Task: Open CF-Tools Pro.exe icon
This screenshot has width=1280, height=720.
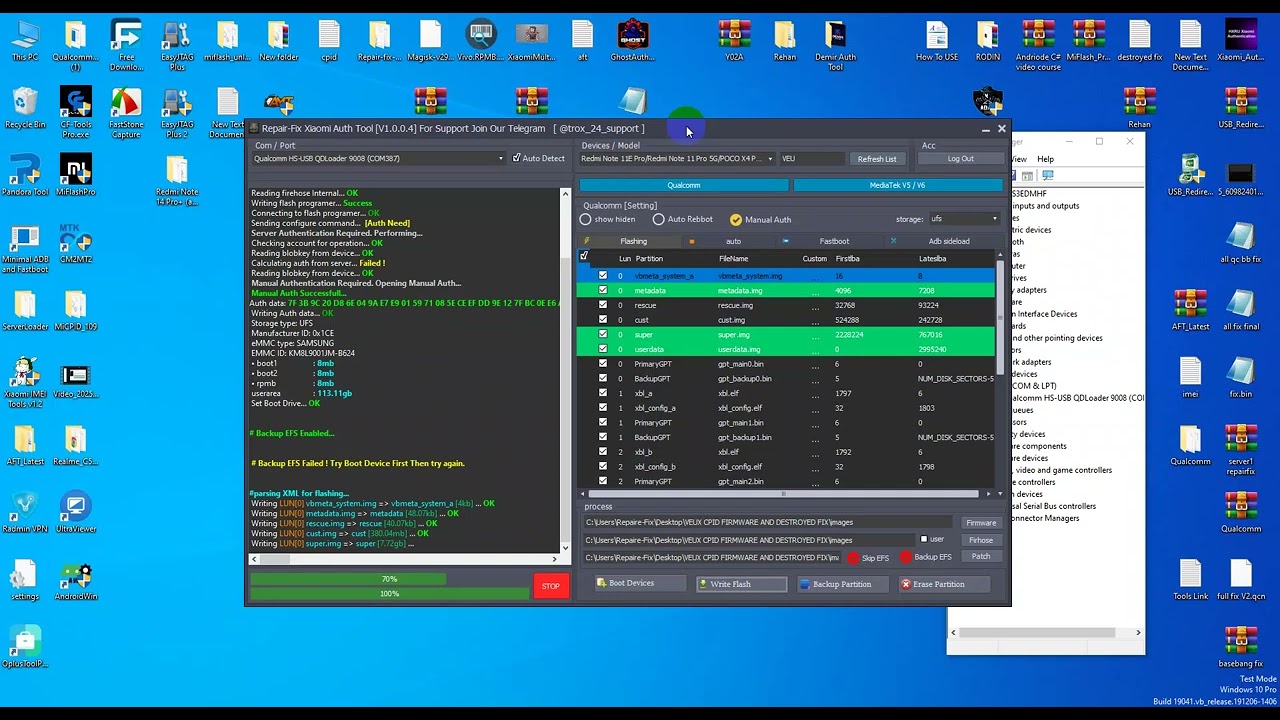Action: [x=76, y=113]
